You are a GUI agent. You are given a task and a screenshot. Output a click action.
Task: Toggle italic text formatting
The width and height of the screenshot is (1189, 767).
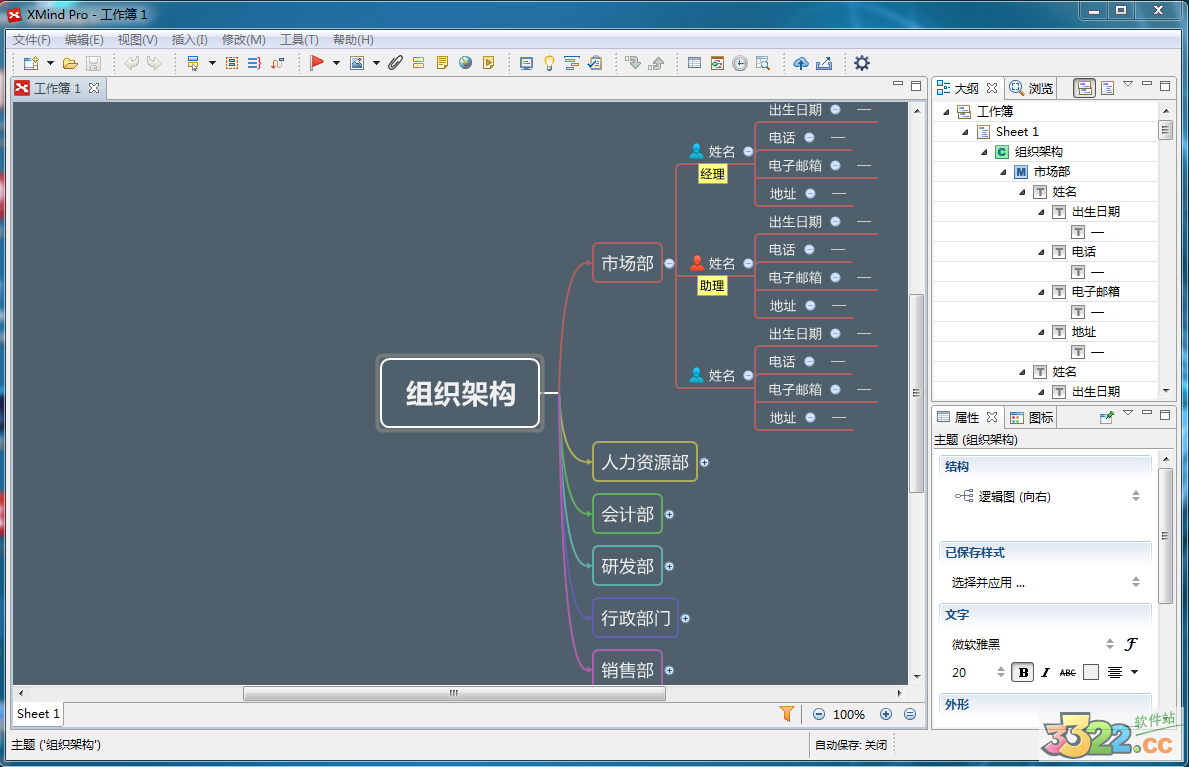[x=1045, y=672]
